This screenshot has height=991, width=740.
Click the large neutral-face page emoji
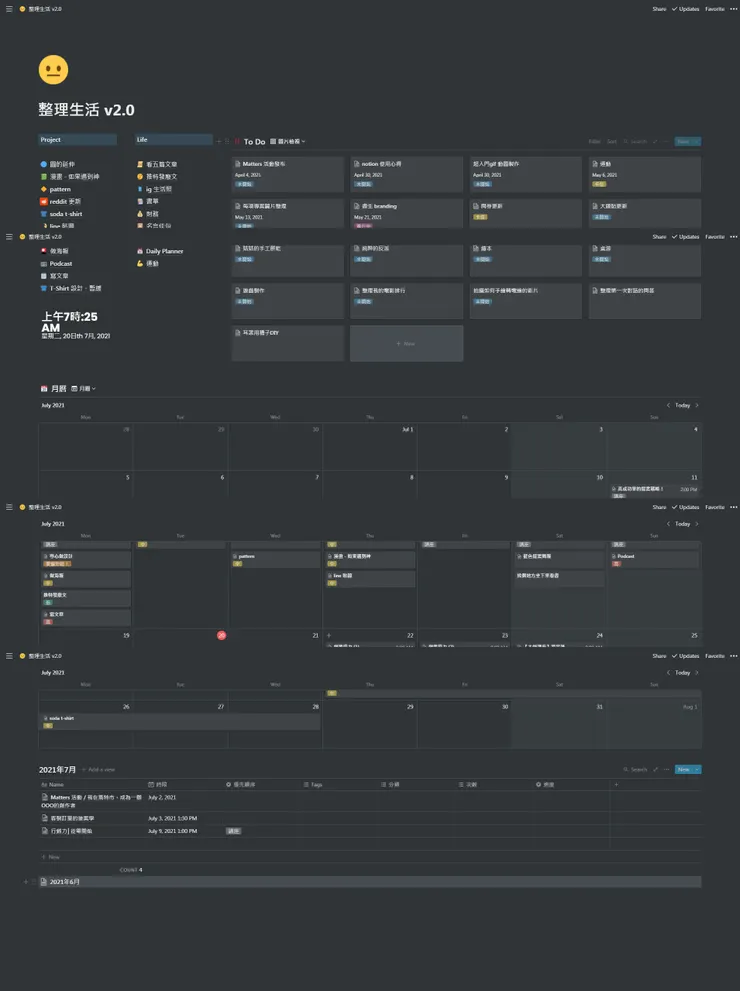[53, 70]
